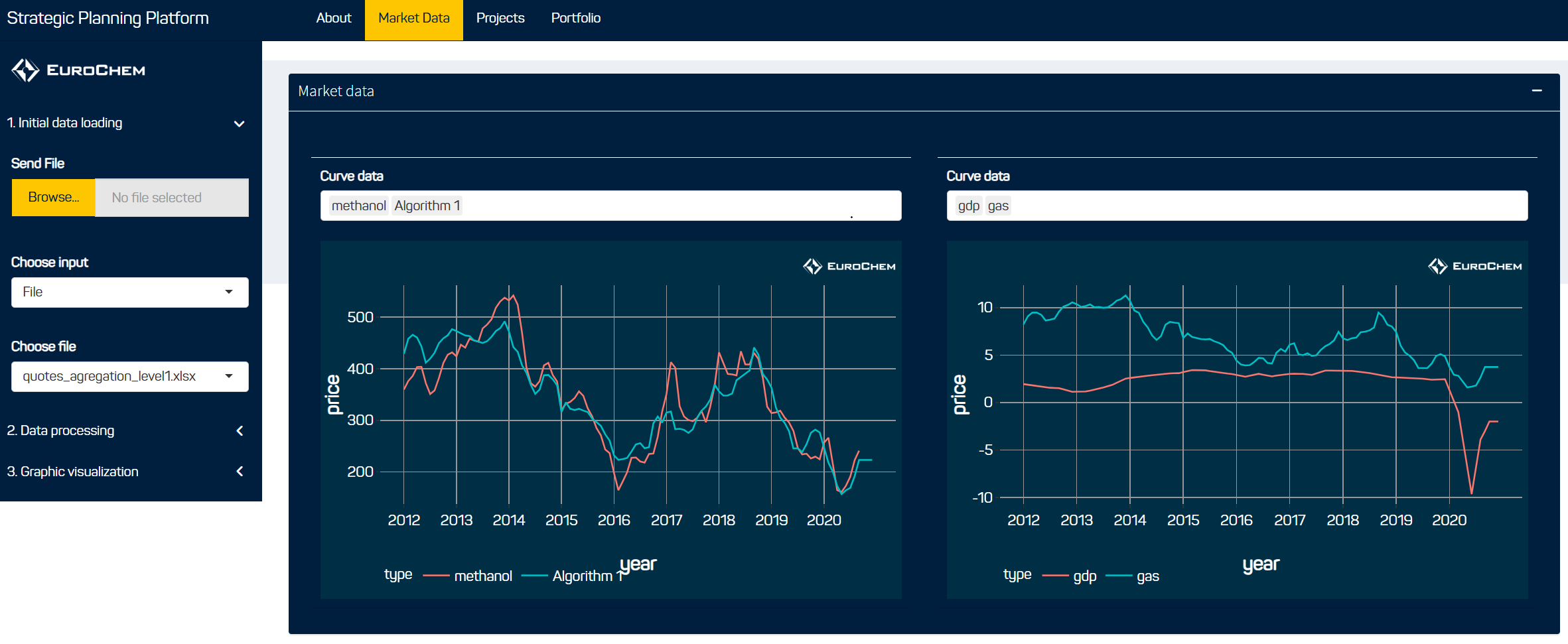Click the Strategic Planning Platform title
Image resolution: width=1568 pixels, height=644 pixels.
pos(107,19)
